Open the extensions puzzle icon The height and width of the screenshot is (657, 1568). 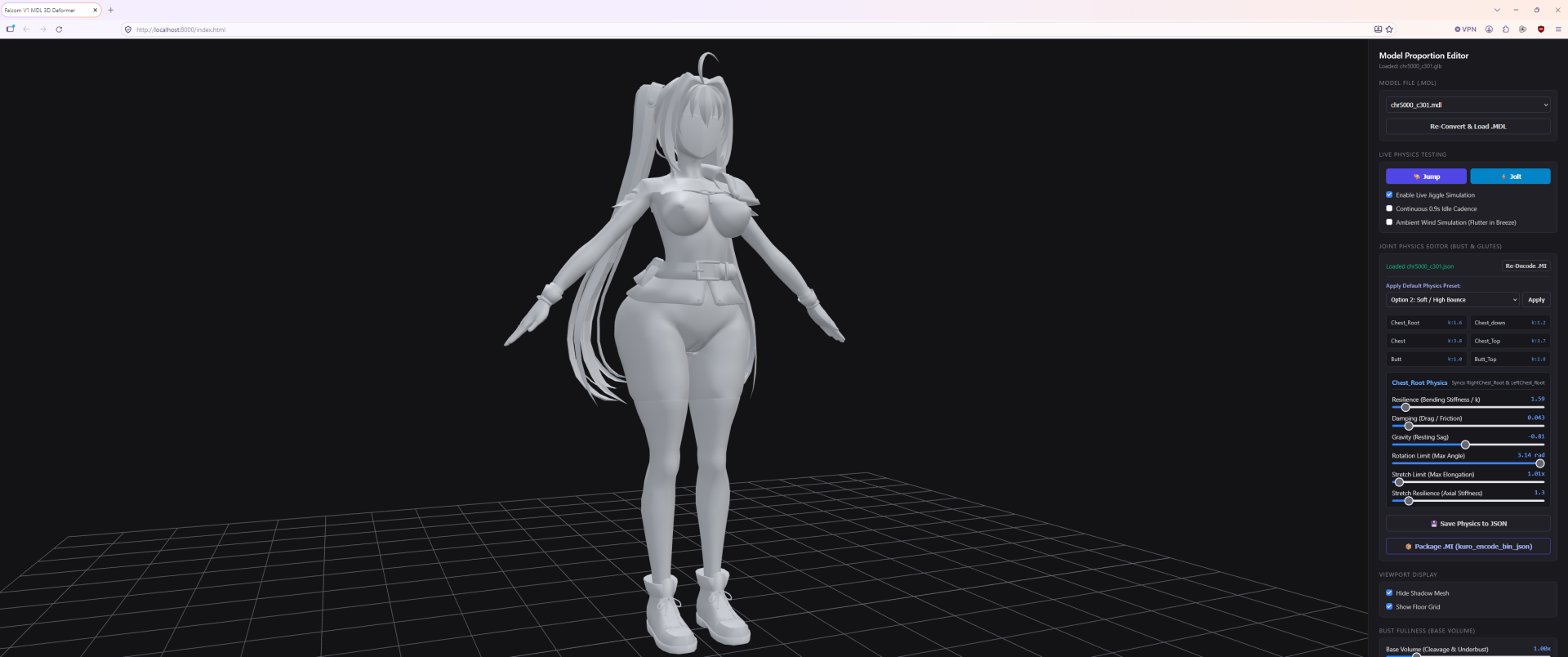pos(1506,29)
